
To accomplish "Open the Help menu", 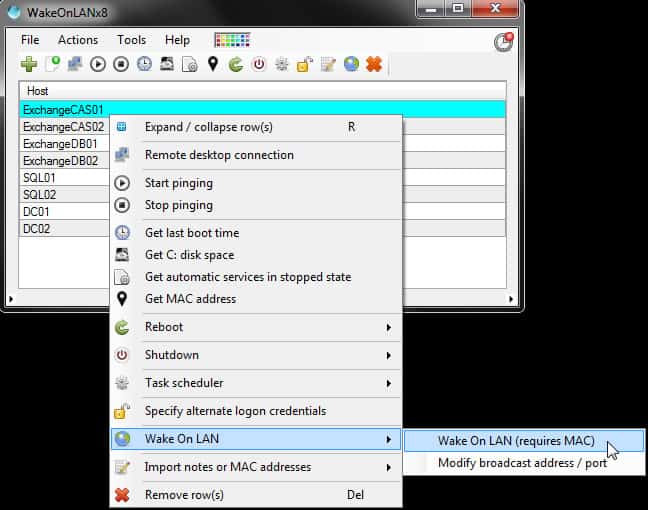I will [x=178, y=40].
